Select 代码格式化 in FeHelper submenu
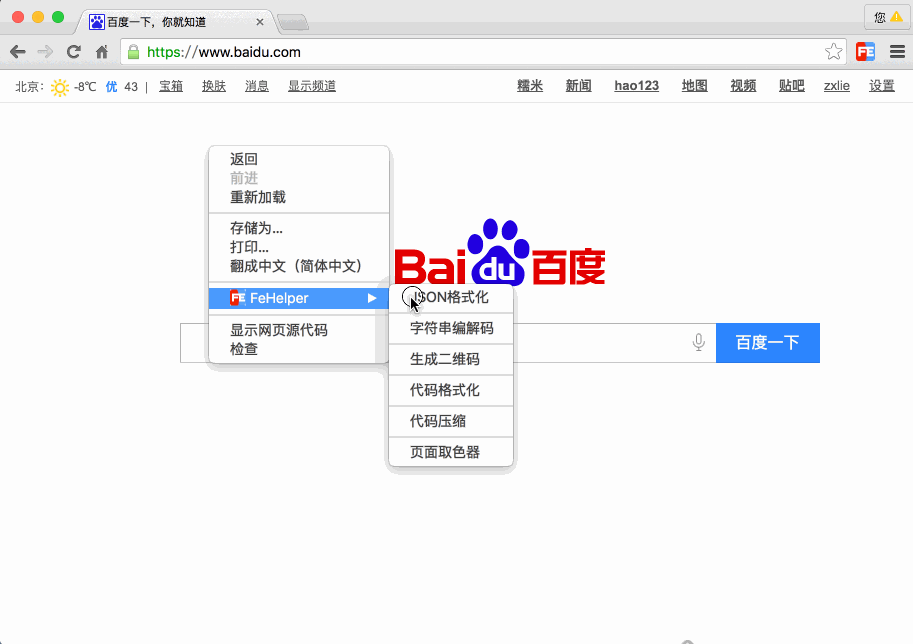Viewport: 913px width, 644px height. coord(451,390)
